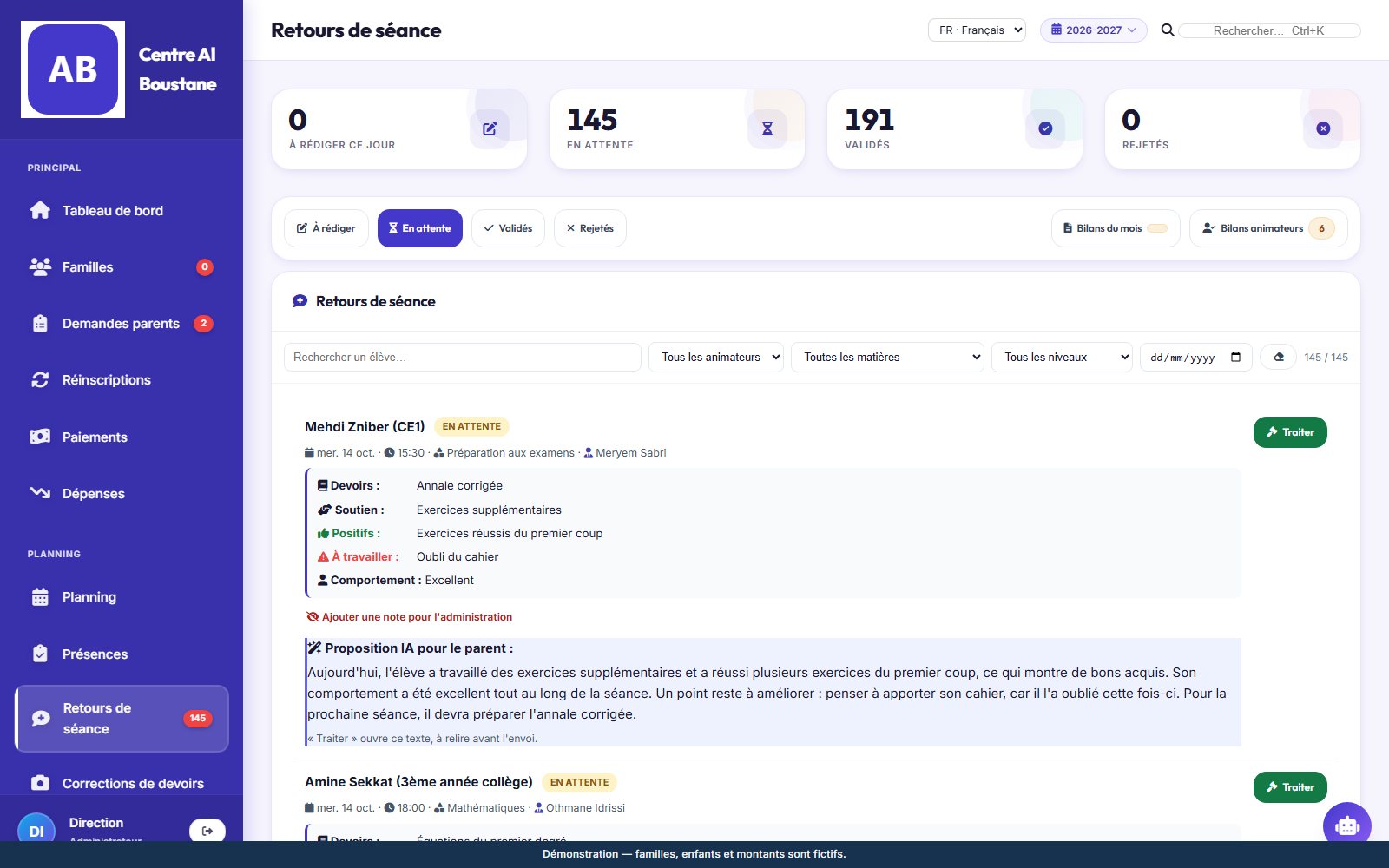Open Familles in the sidebar
Screen dimensions: 1389x868
click(x=122, y=267)
